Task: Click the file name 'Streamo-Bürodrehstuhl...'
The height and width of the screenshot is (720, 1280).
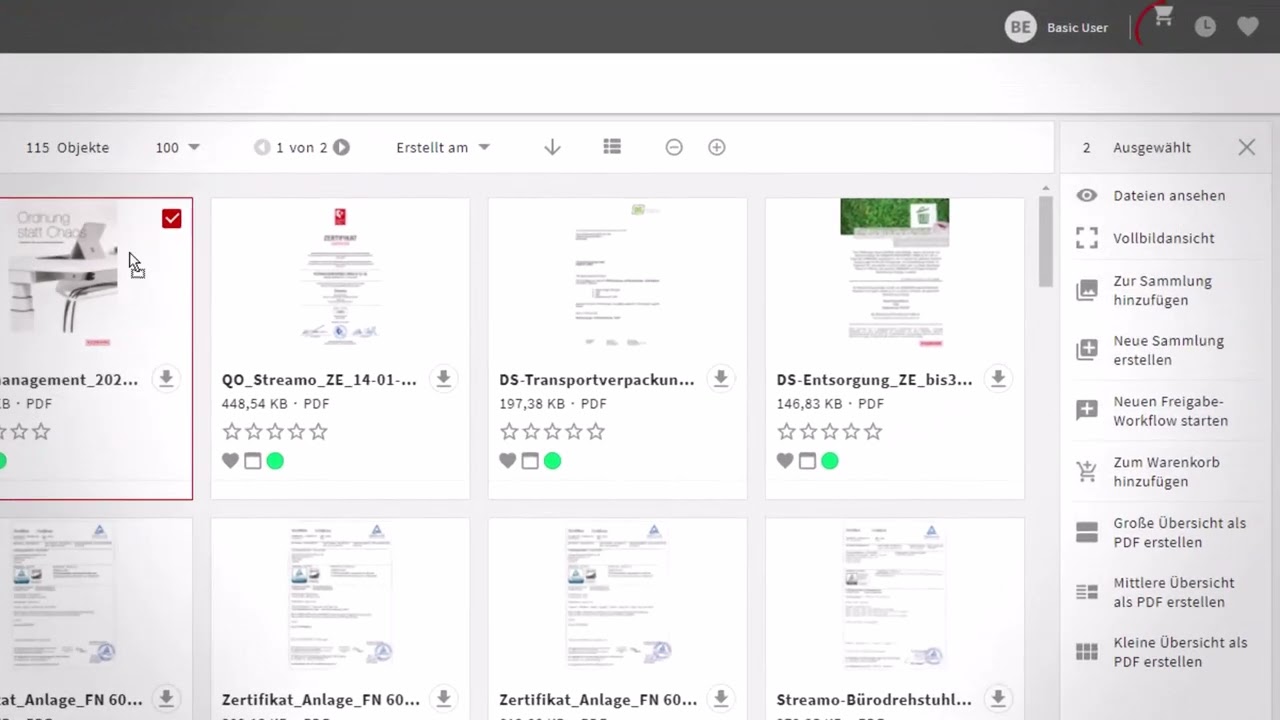Action: point(874,700)
